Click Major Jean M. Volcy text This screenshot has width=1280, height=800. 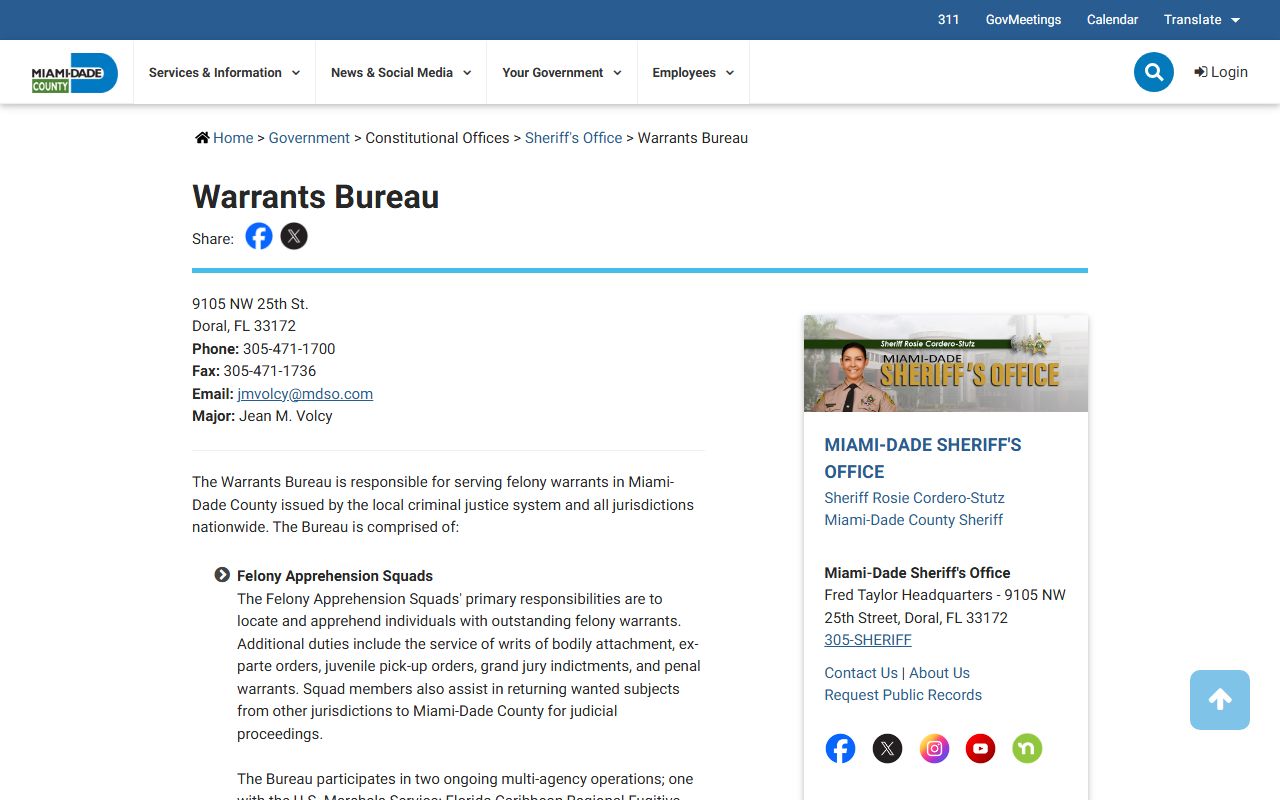pos(262,416)
